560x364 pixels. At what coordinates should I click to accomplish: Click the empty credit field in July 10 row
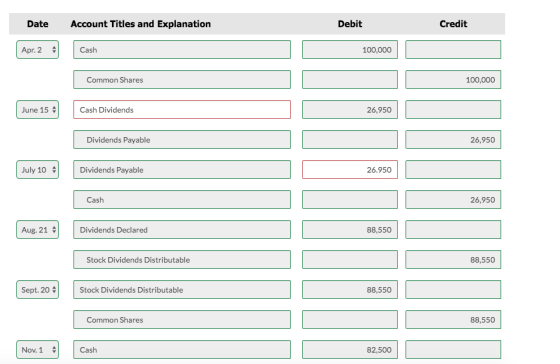coord(453,170)
